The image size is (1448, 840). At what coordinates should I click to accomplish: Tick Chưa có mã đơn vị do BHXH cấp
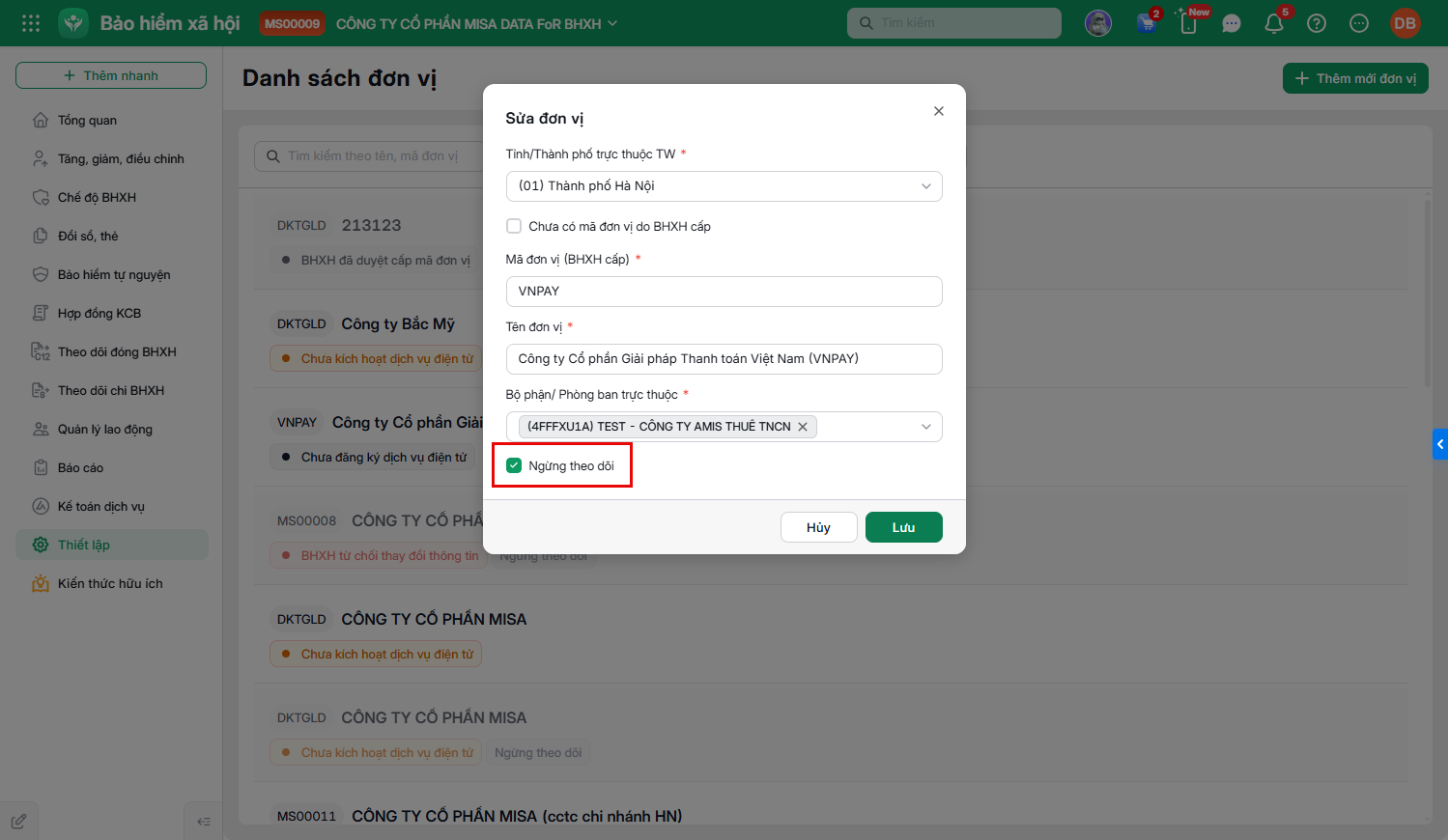click(514, 226)
